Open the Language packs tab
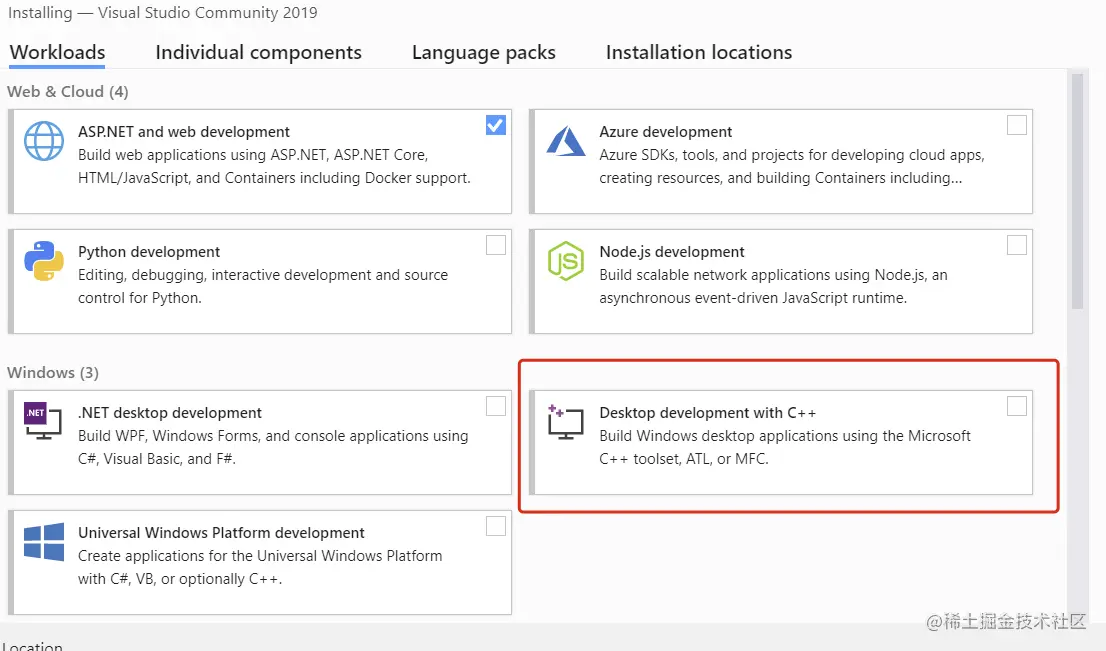 click(484, 52)
